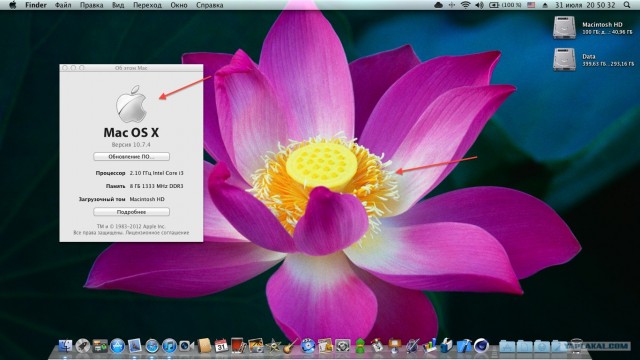Open iTunes music note icon
640x360 pixels.
click(x=169, y=346)
